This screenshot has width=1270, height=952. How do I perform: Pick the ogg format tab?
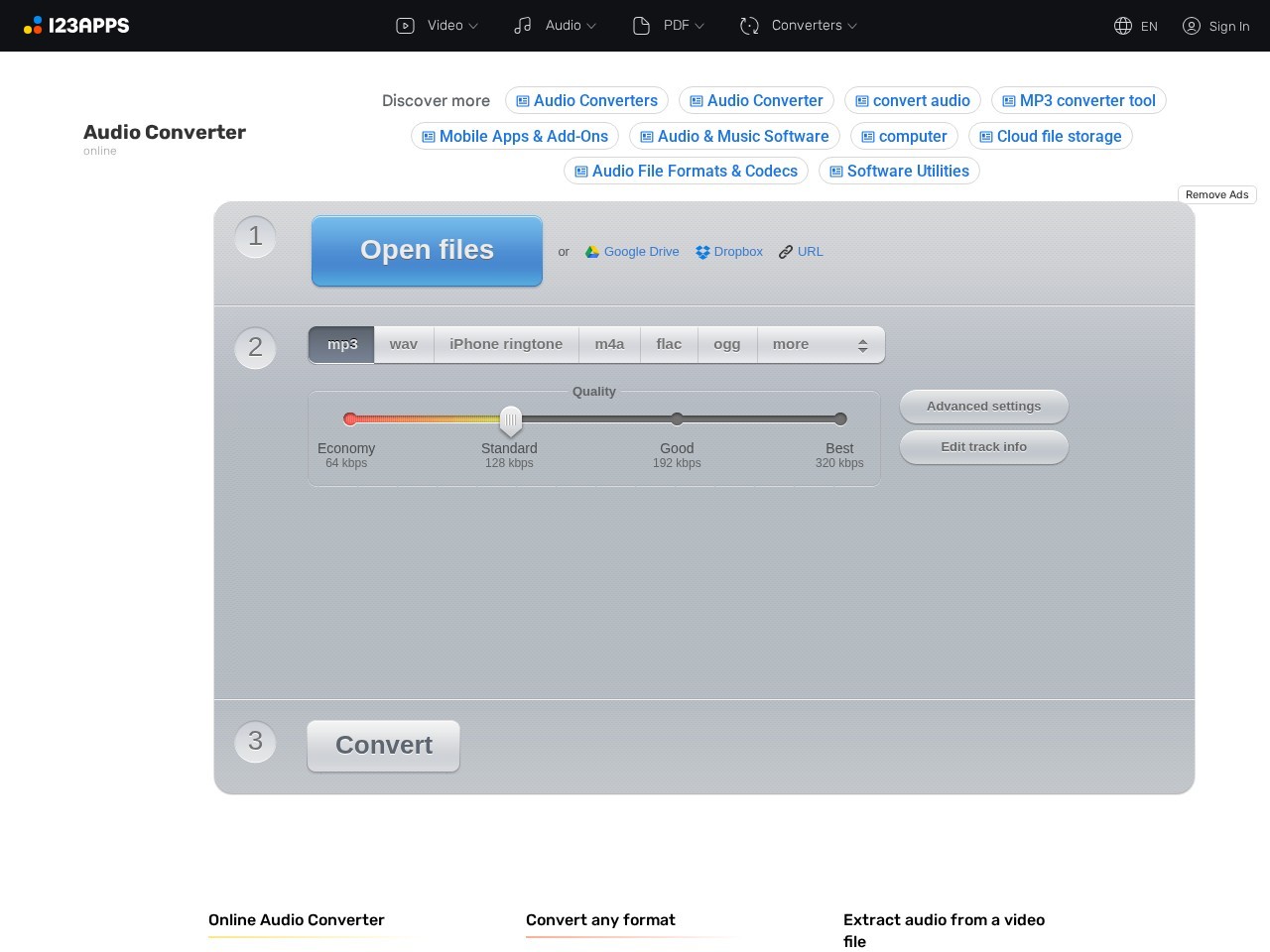pyautogui.click(x=727, y=344)
